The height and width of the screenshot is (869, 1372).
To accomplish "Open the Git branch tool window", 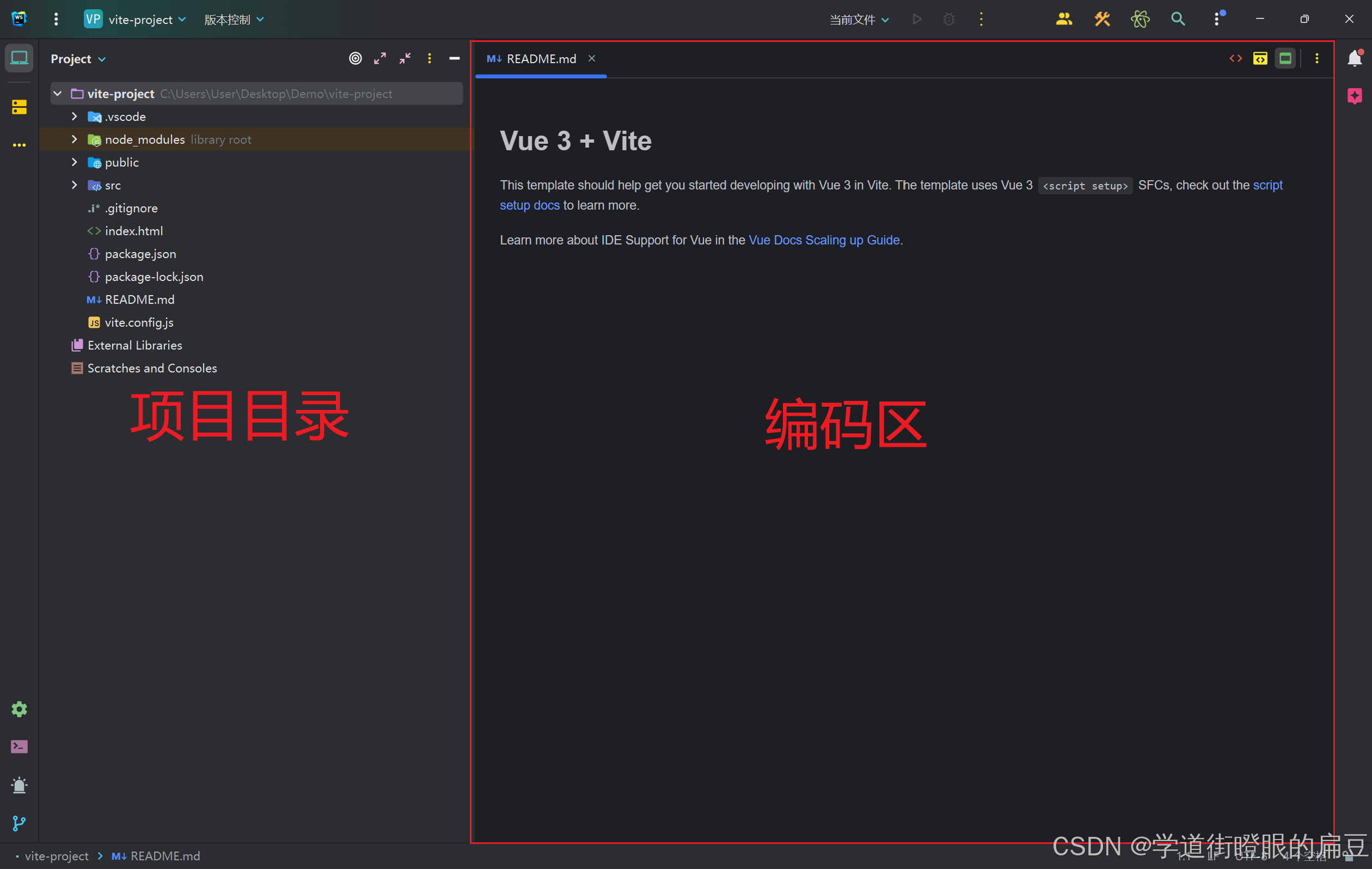I will coord(19,823).
